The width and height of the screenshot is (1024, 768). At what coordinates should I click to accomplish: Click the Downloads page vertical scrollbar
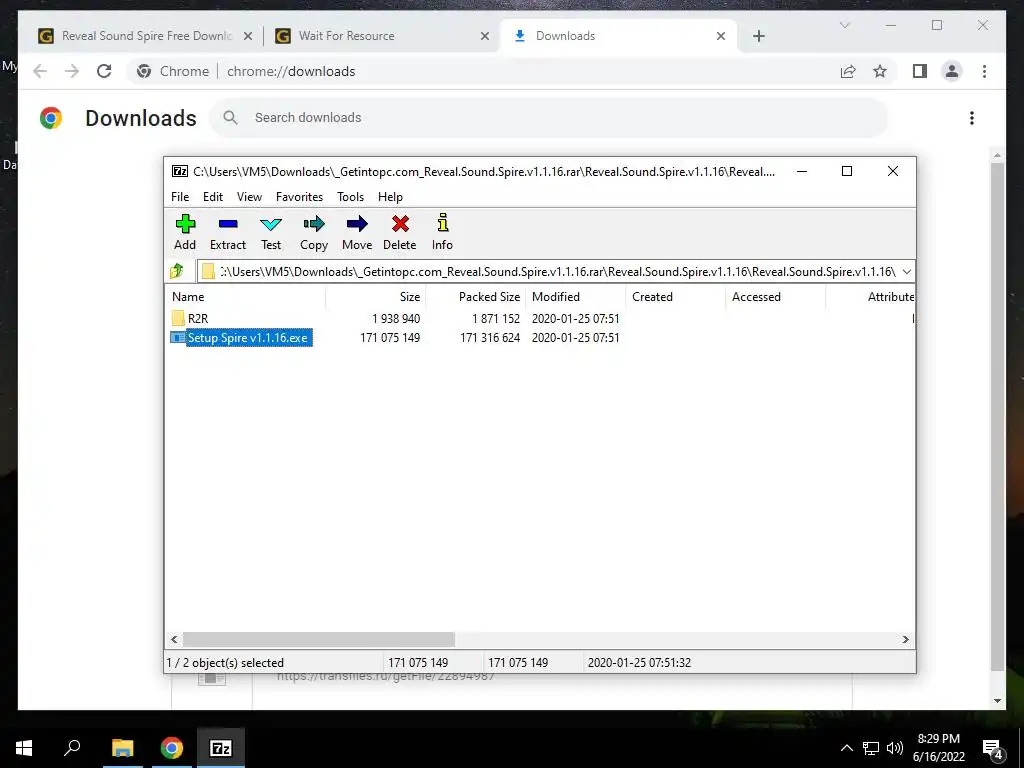(997, 418)
